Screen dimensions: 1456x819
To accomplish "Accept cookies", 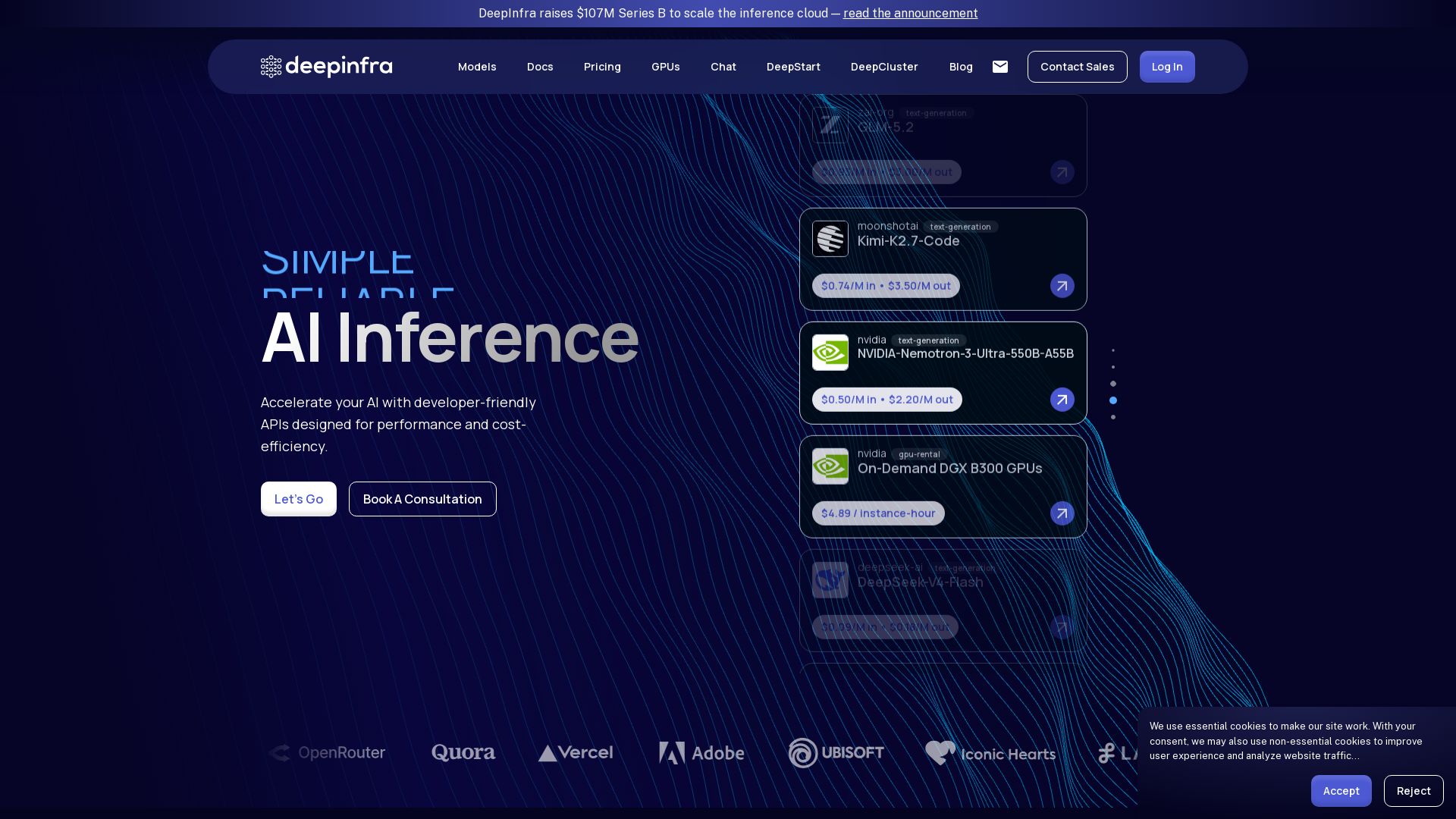I will [x=1341, y=791].
